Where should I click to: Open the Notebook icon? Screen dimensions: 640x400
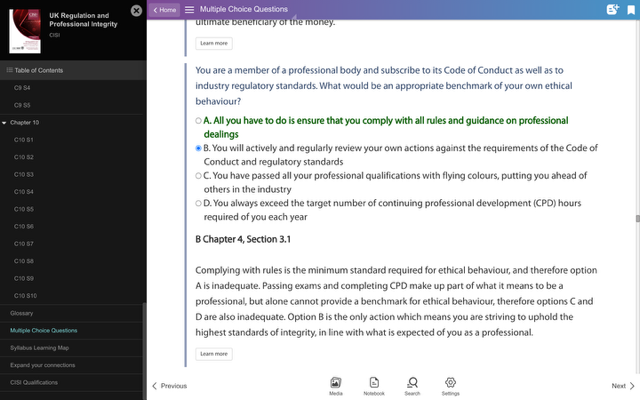[374, 384]
